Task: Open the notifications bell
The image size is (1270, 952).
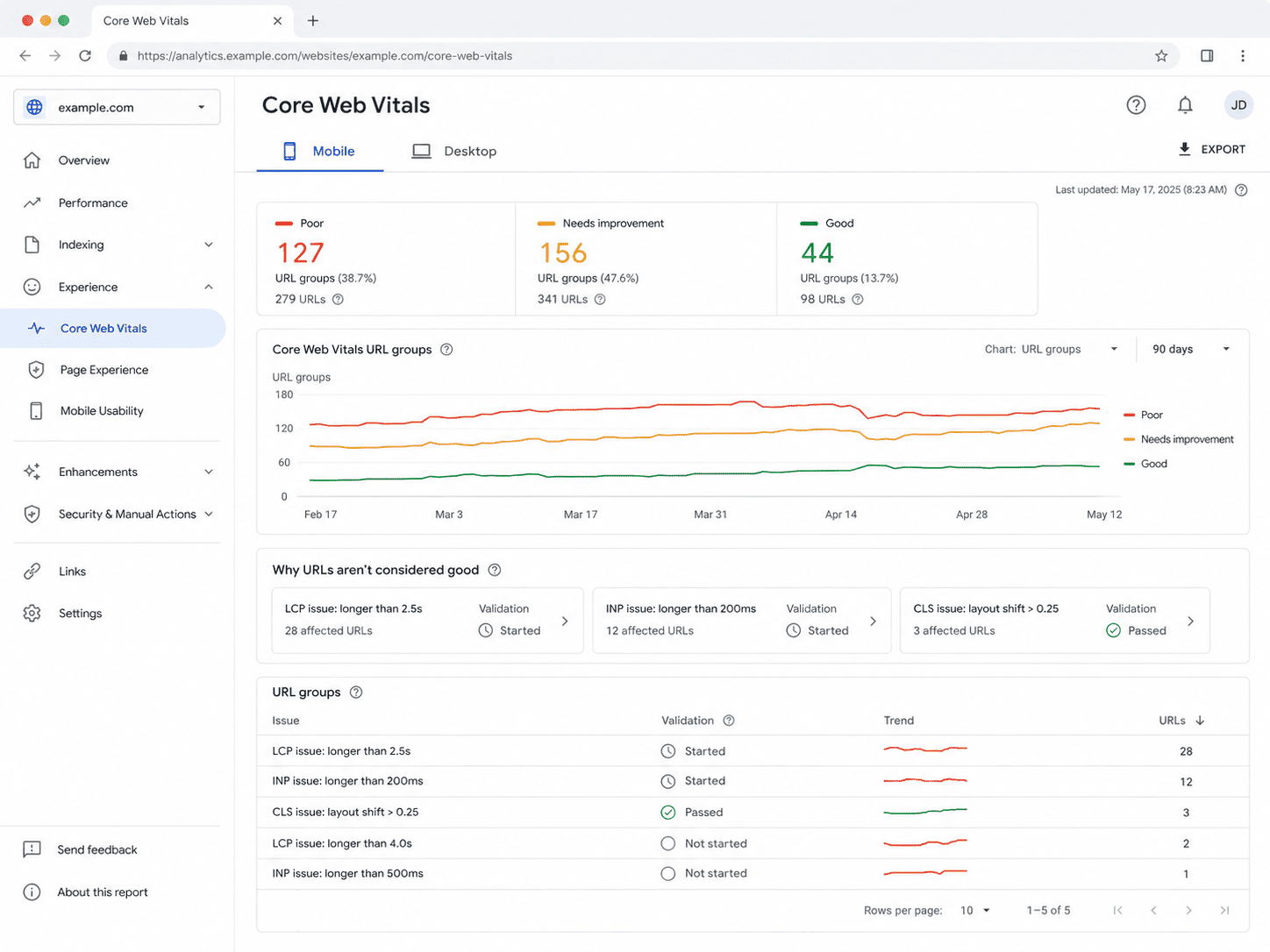Action: [x=1185, y=105]
